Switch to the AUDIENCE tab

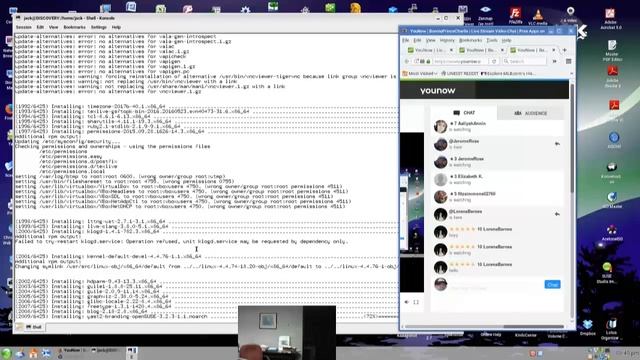click(531, 113)
